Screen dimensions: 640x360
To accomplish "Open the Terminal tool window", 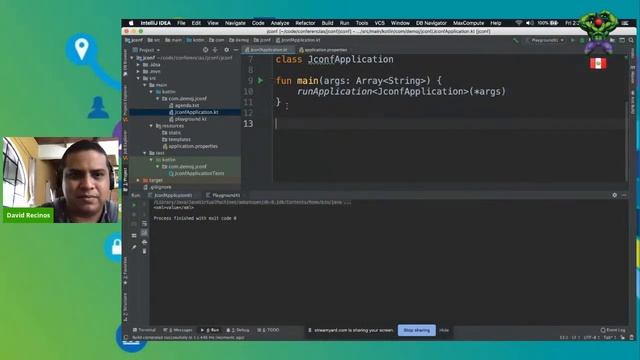I will pyautogui.click(x=144, y=330).
